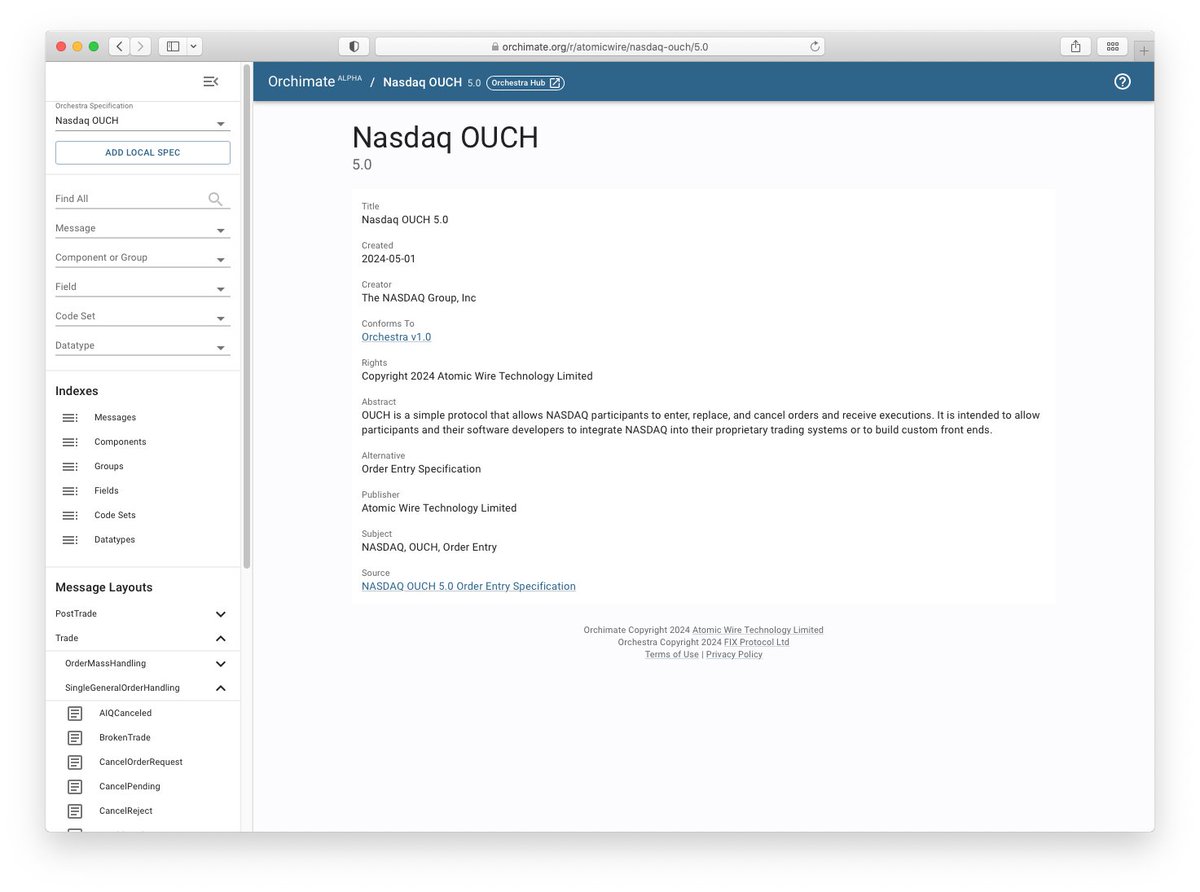Click the document icon beside CancelReject
1200x892 pixels.
pos(75,811)
